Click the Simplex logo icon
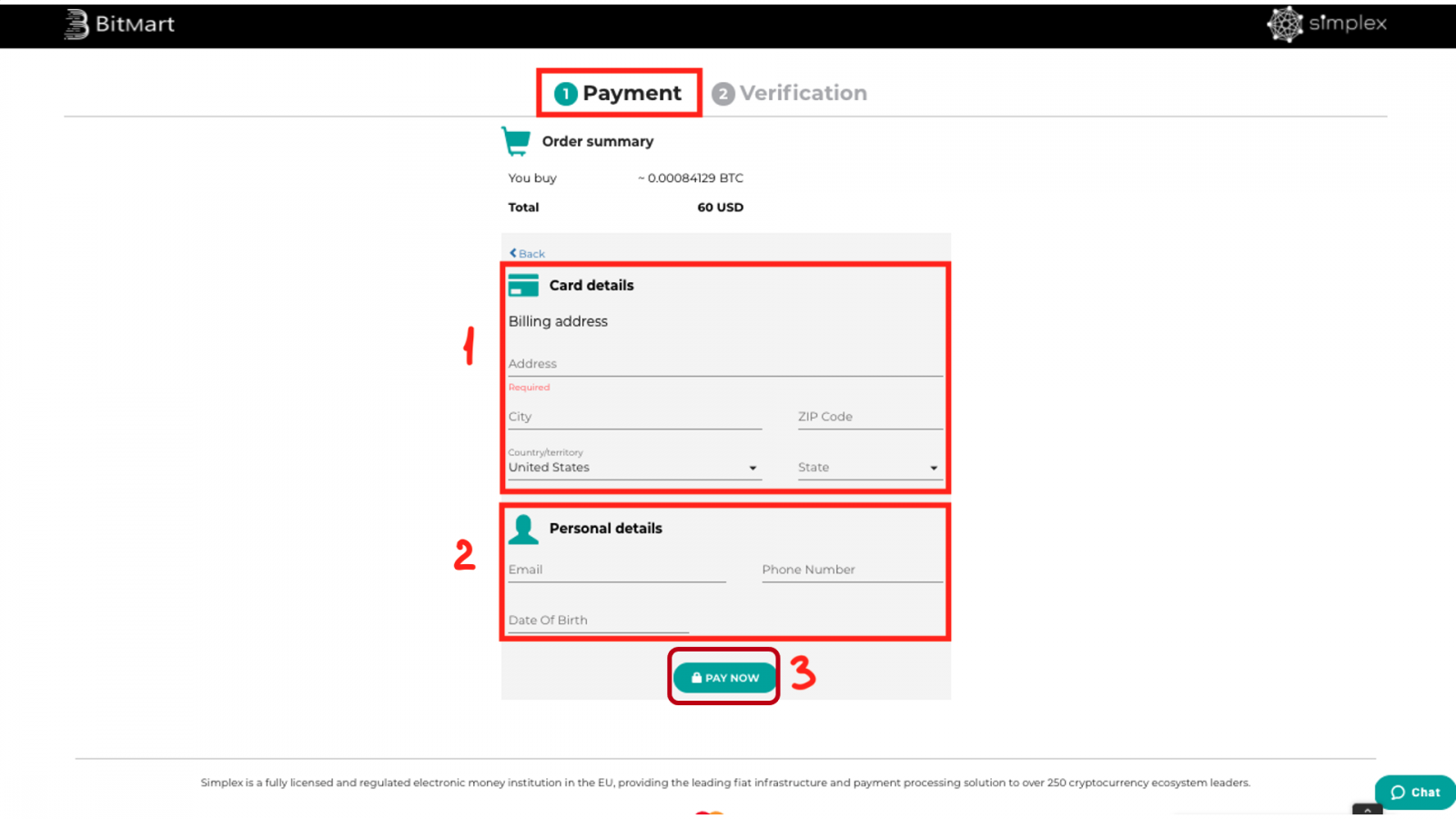Viewport: 1456px width, 819px height. pyautogui.click(x=1285, y=25)
